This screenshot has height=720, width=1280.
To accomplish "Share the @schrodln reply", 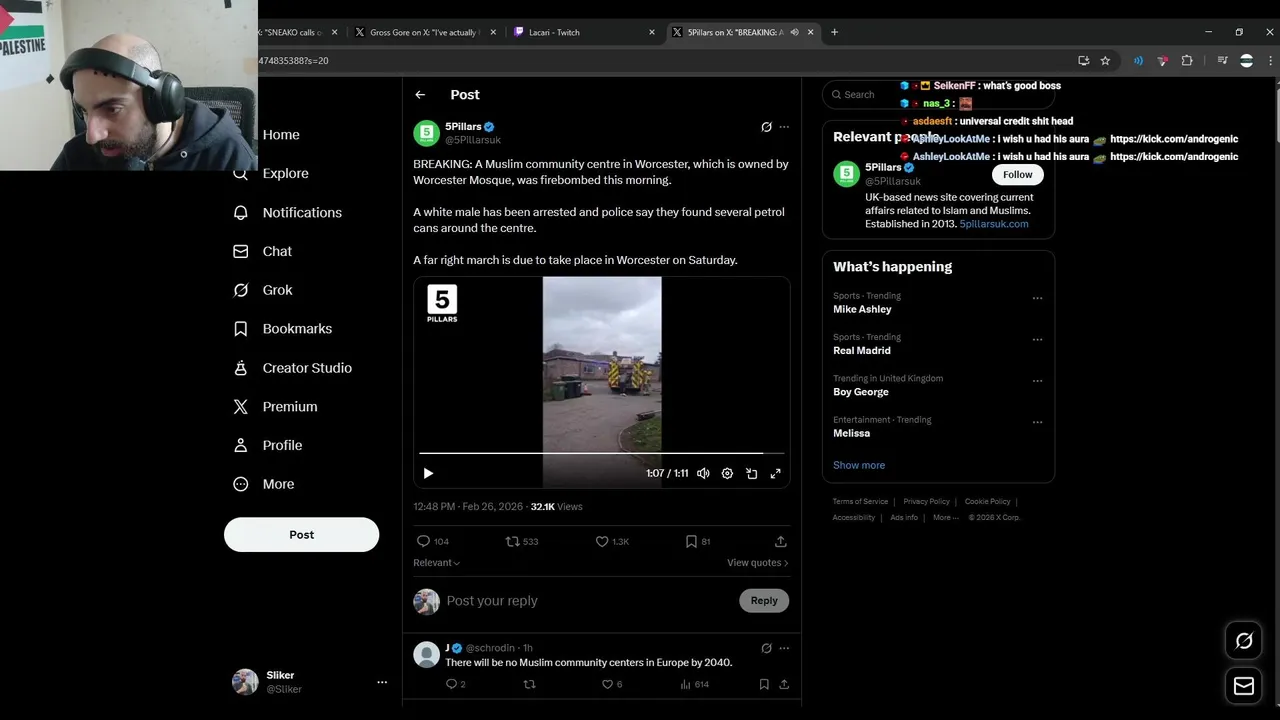I will point(784,684).
